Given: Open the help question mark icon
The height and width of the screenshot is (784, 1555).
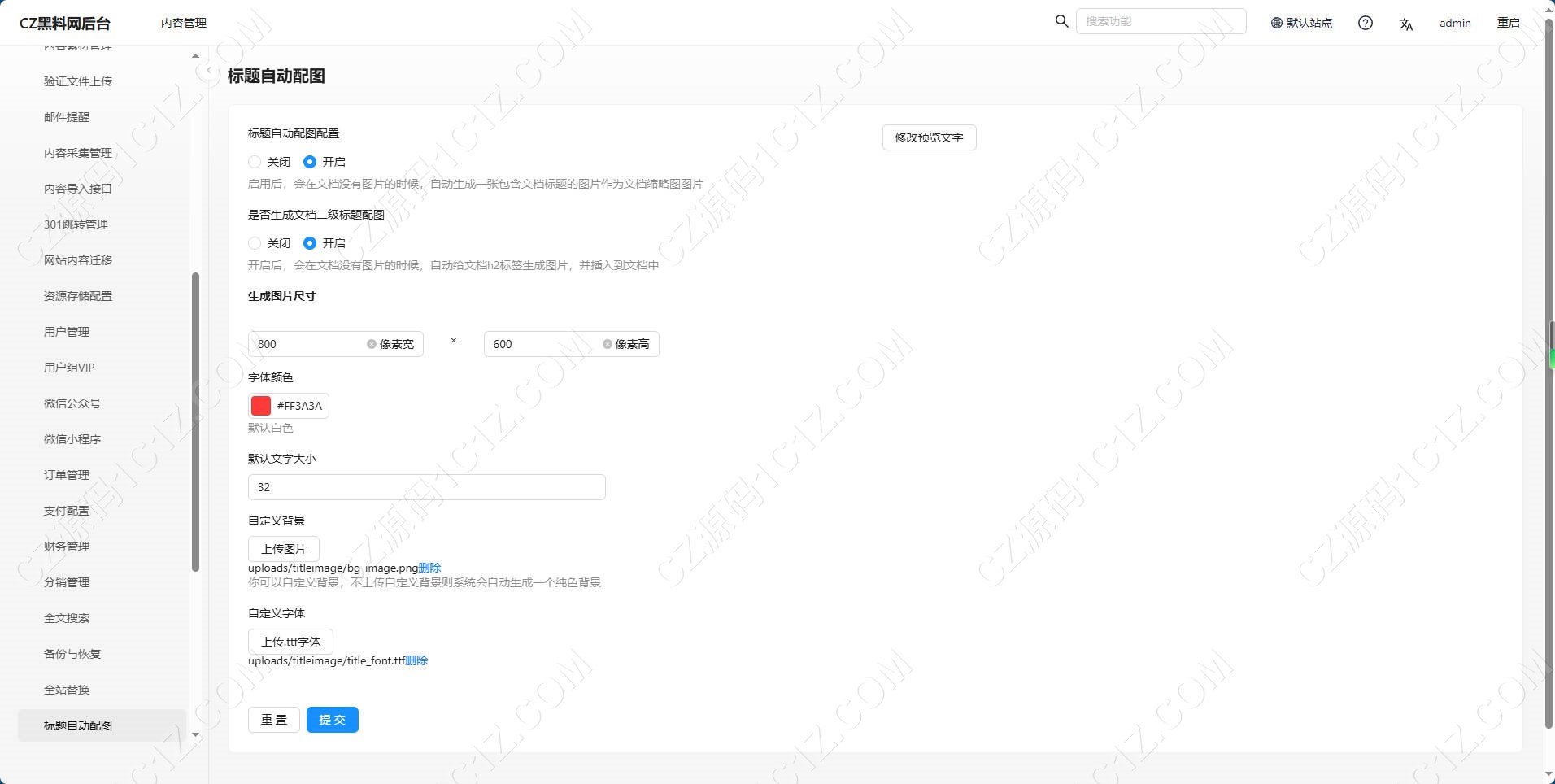Looking at the screenshot, I should [1366, 23].
